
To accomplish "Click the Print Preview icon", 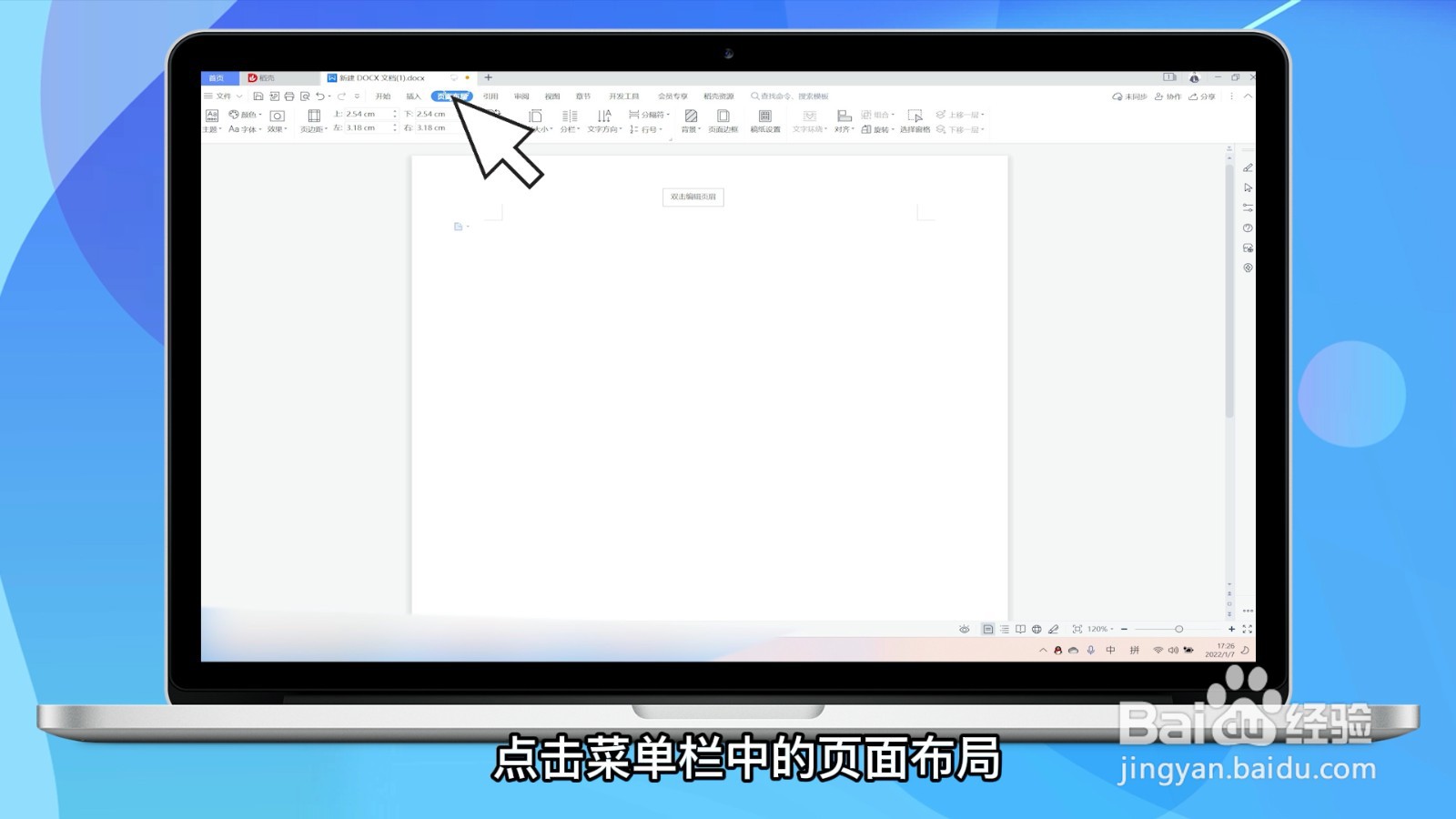I will [x=305, y=96].
